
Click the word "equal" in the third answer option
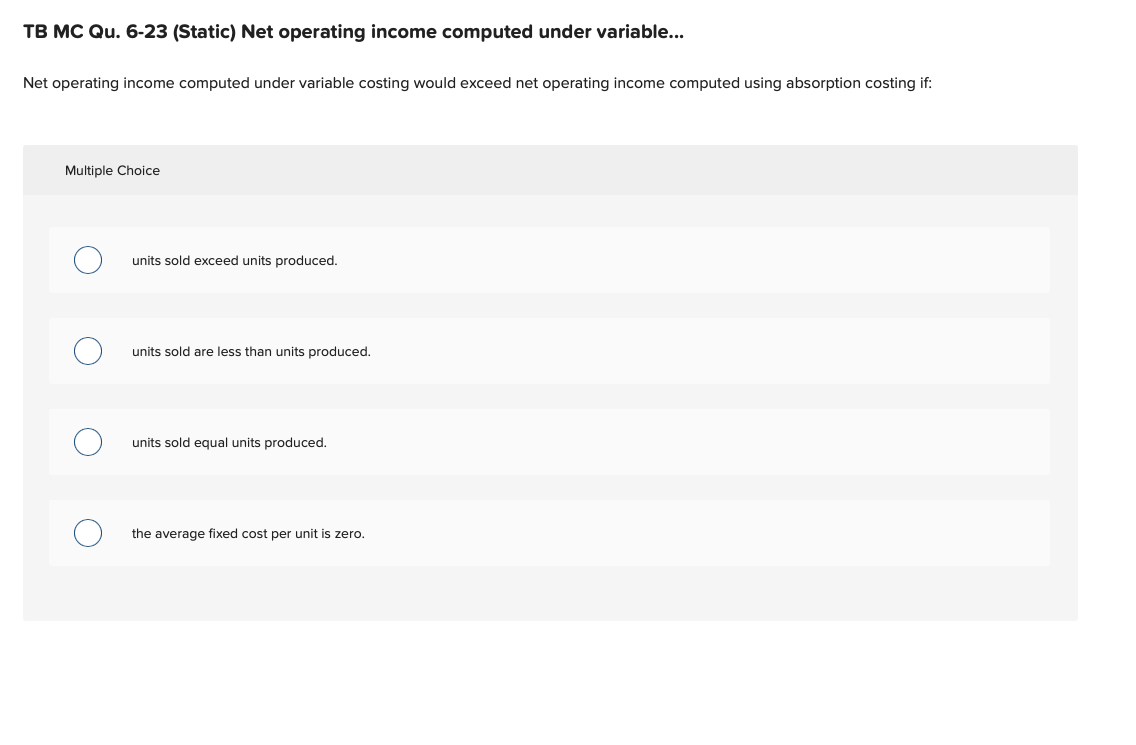[209, 443]
